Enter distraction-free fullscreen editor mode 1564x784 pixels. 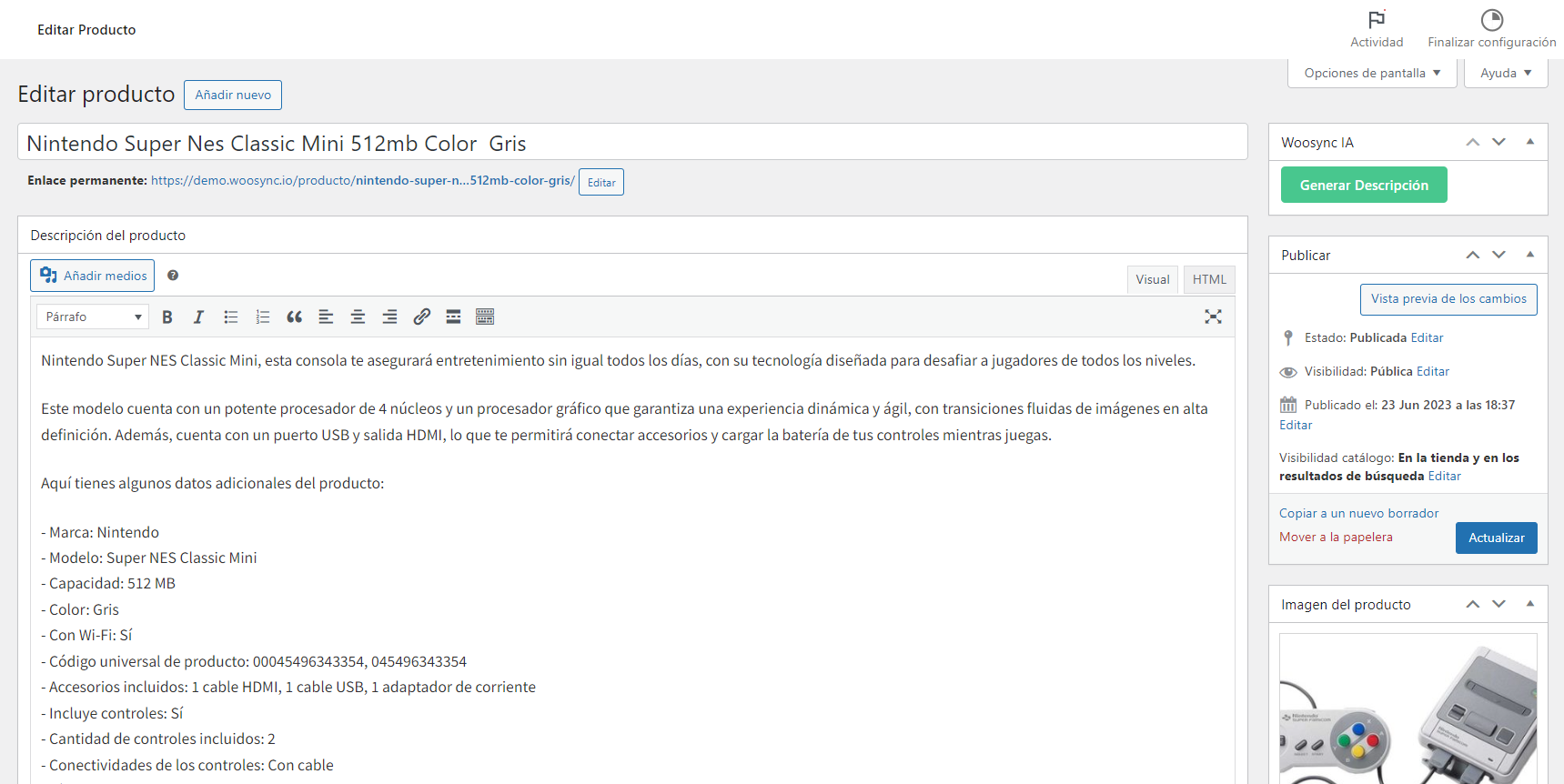1213,317
